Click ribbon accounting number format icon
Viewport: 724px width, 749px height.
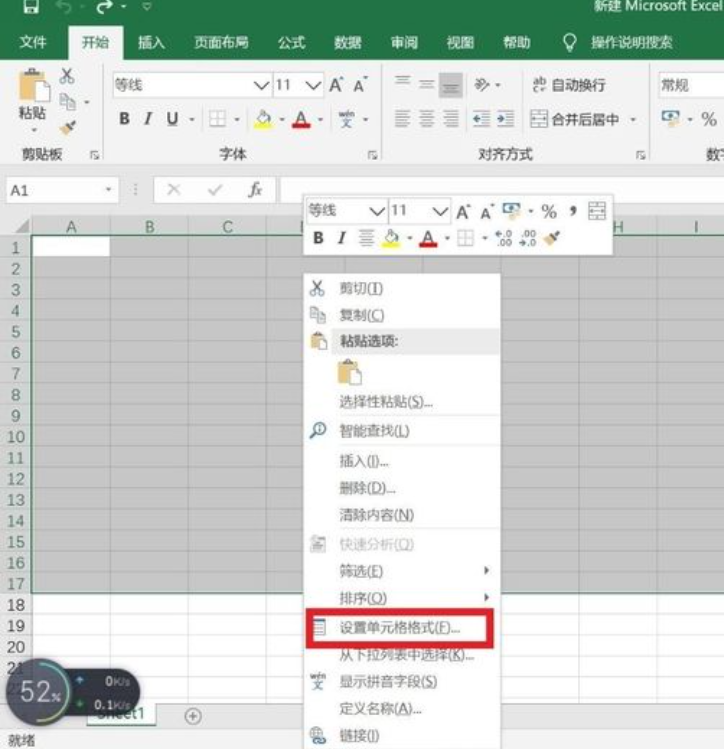point(670,118)
